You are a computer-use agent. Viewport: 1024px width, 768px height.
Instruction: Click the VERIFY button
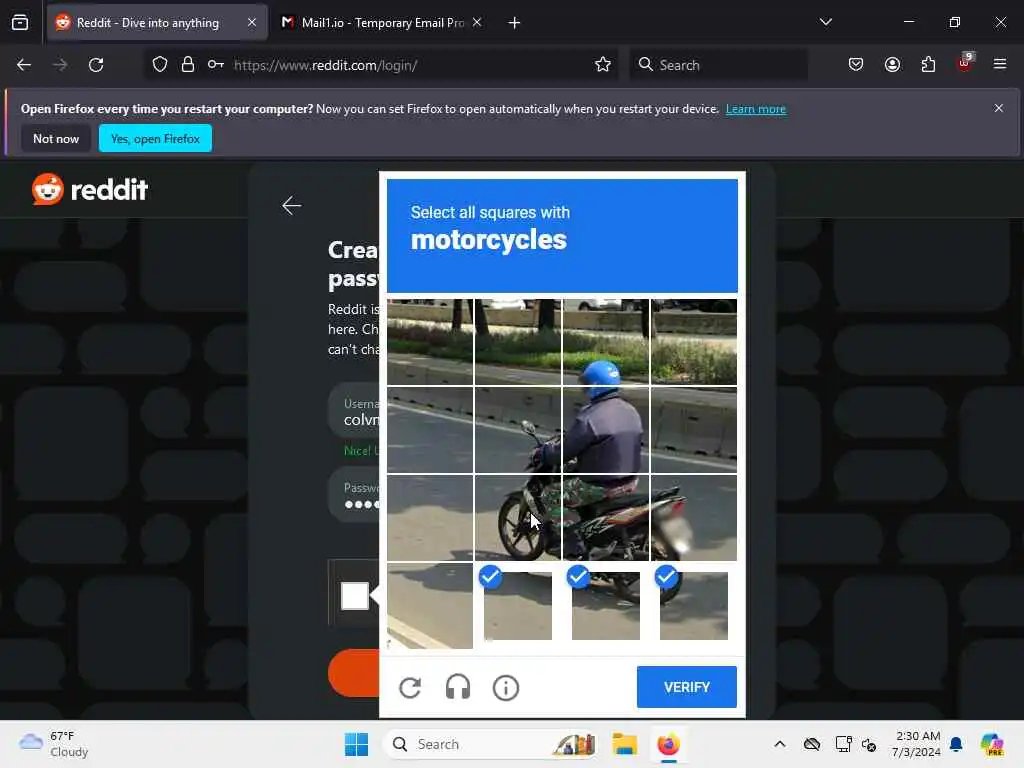[686, 687]
